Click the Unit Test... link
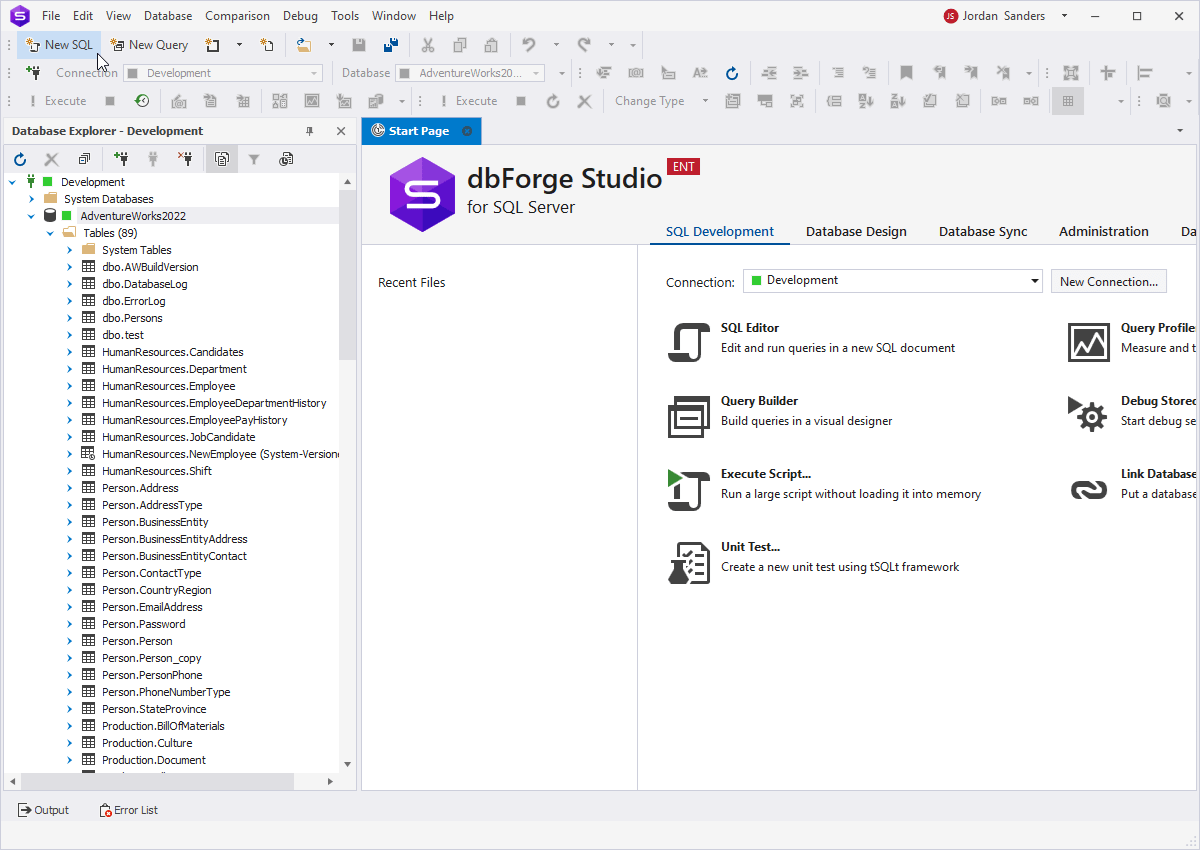 (750, 547)
